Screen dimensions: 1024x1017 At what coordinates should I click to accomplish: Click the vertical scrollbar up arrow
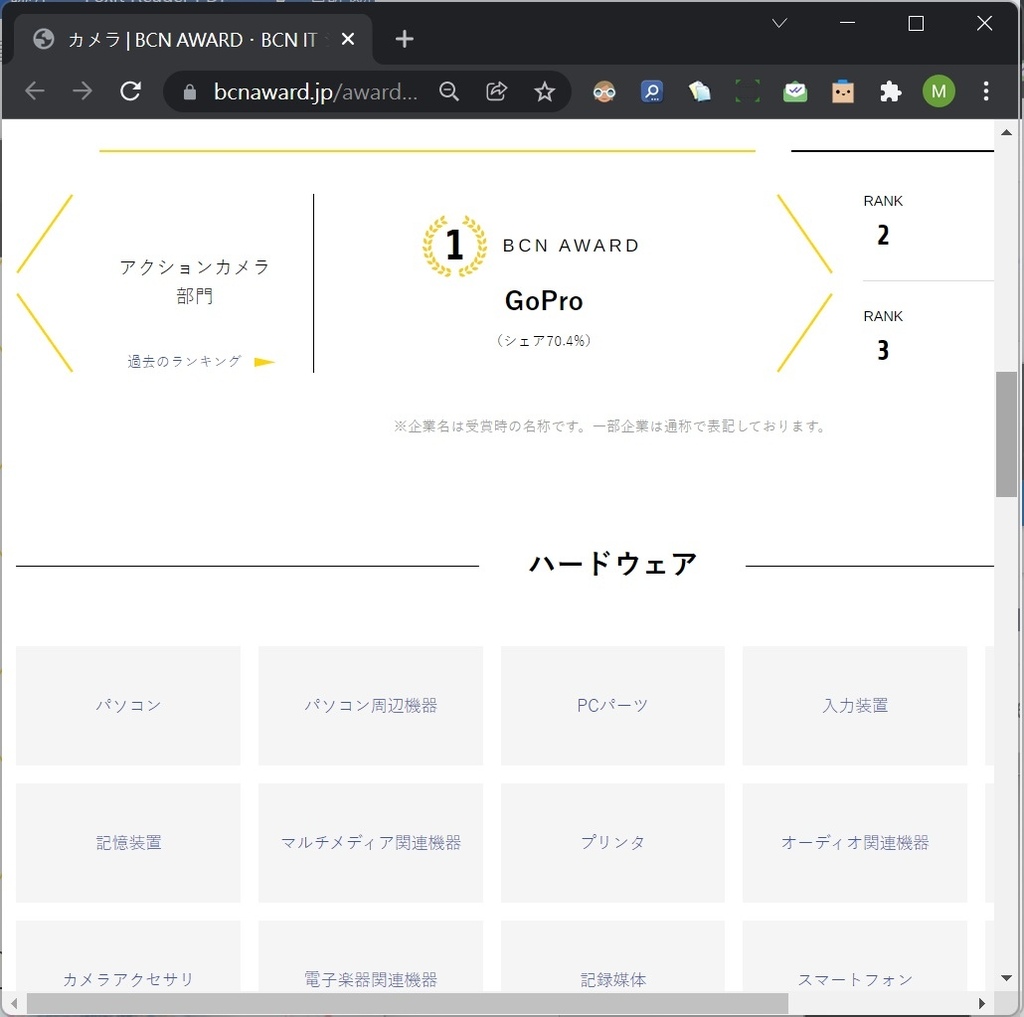(x=1006, y=132)
